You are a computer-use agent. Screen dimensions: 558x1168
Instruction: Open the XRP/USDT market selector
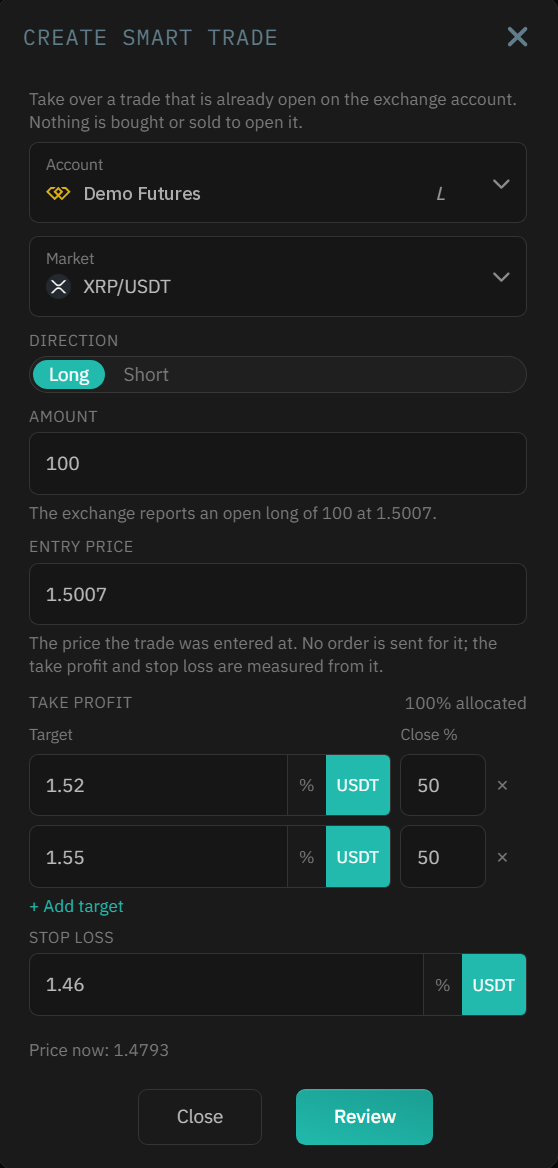click(278, 276)
